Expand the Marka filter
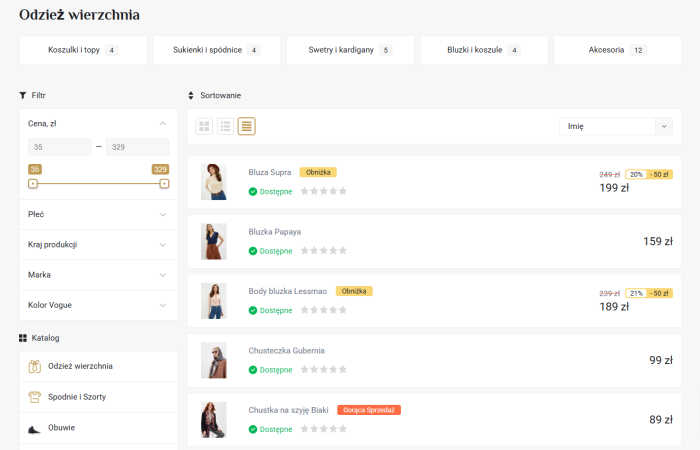The width and height of the screenshot is (700, 450). click(162, 275)
